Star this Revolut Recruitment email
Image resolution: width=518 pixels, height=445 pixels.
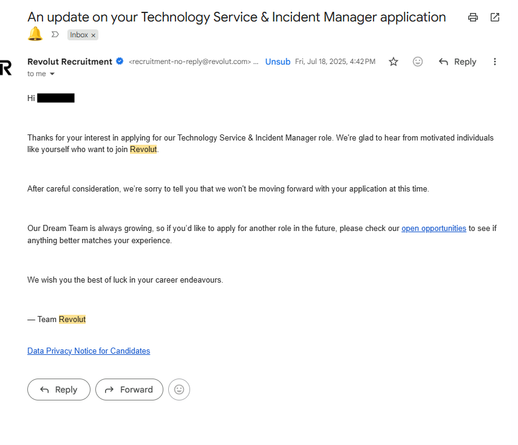[x=393, y=62]
